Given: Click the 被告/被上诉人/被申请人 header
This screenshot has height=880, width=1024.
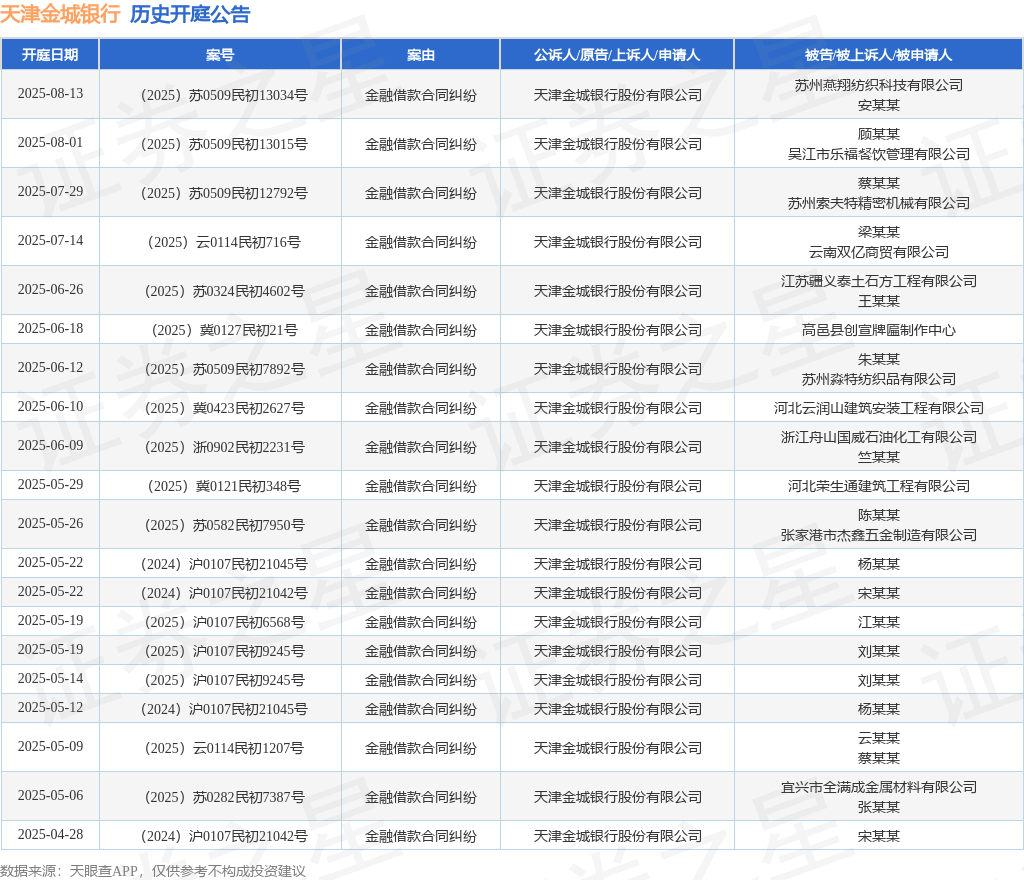Looking at the screenshot, I should pos(878,55).
